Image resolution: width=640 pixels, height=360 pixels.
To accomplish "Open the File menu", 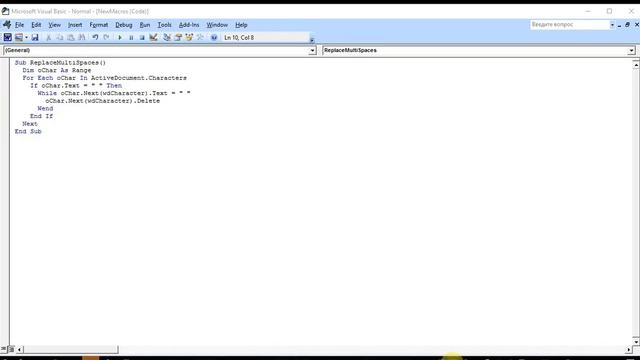I will tap(20, 25).
